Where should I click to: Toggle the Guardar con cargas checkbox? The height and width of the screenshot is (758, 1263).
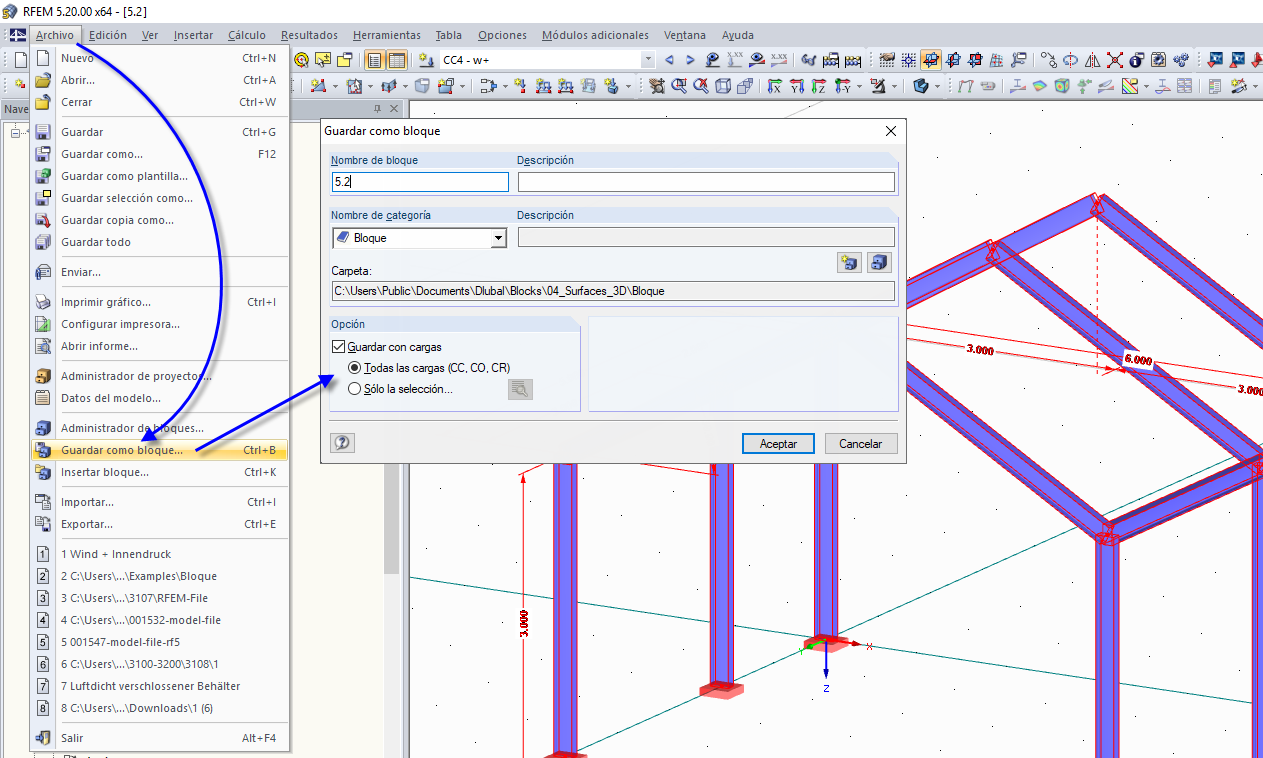point(338,347)
